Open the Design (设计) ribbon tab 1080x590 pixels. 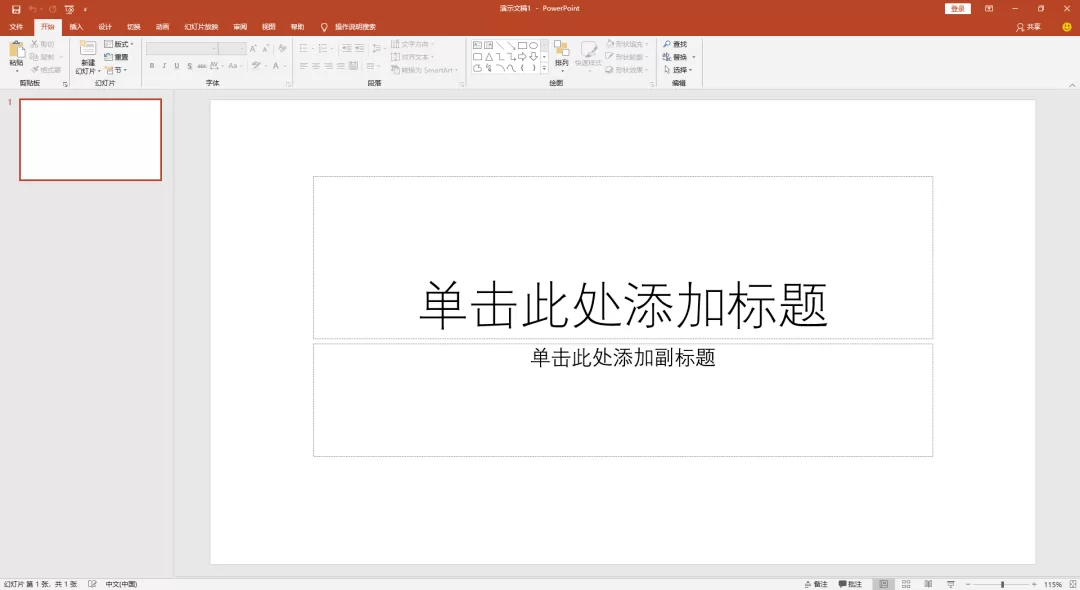point(105,26)
